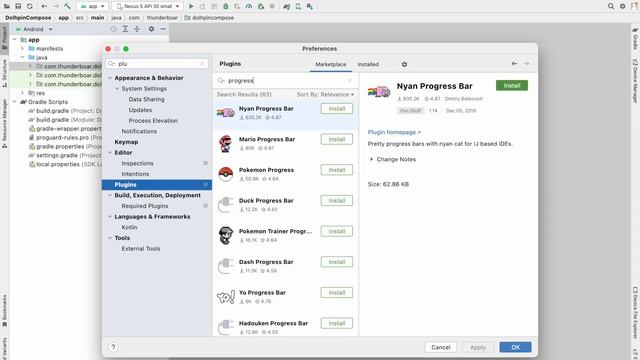Viewport: 640px width, 360px height.
Task: Click 'main' in the breadcrumb path
Action: coord(98,18)
